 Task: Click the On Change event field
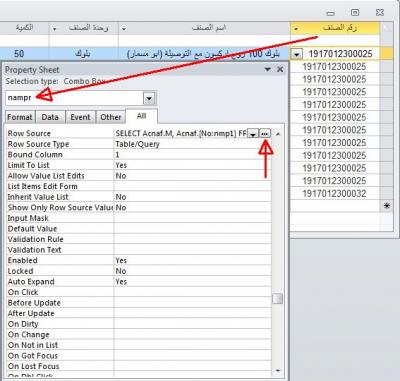(x=192, y=334)
